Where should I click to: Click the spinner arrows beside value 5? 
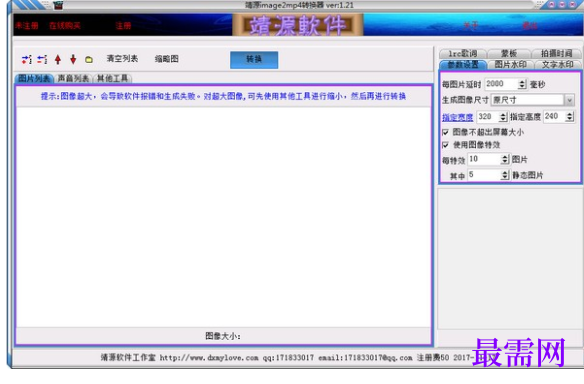click(x=505, y=175)
